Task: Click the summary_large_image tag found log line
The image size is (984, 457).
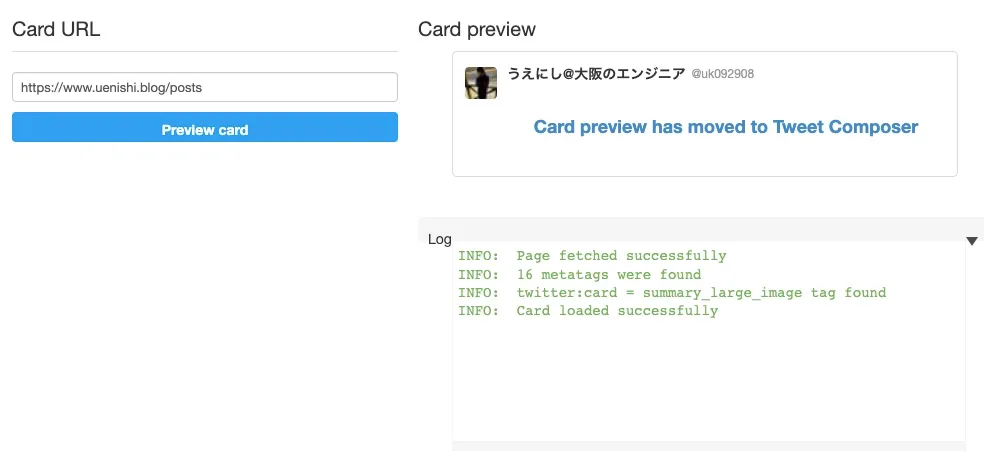Action: [672, 293]
